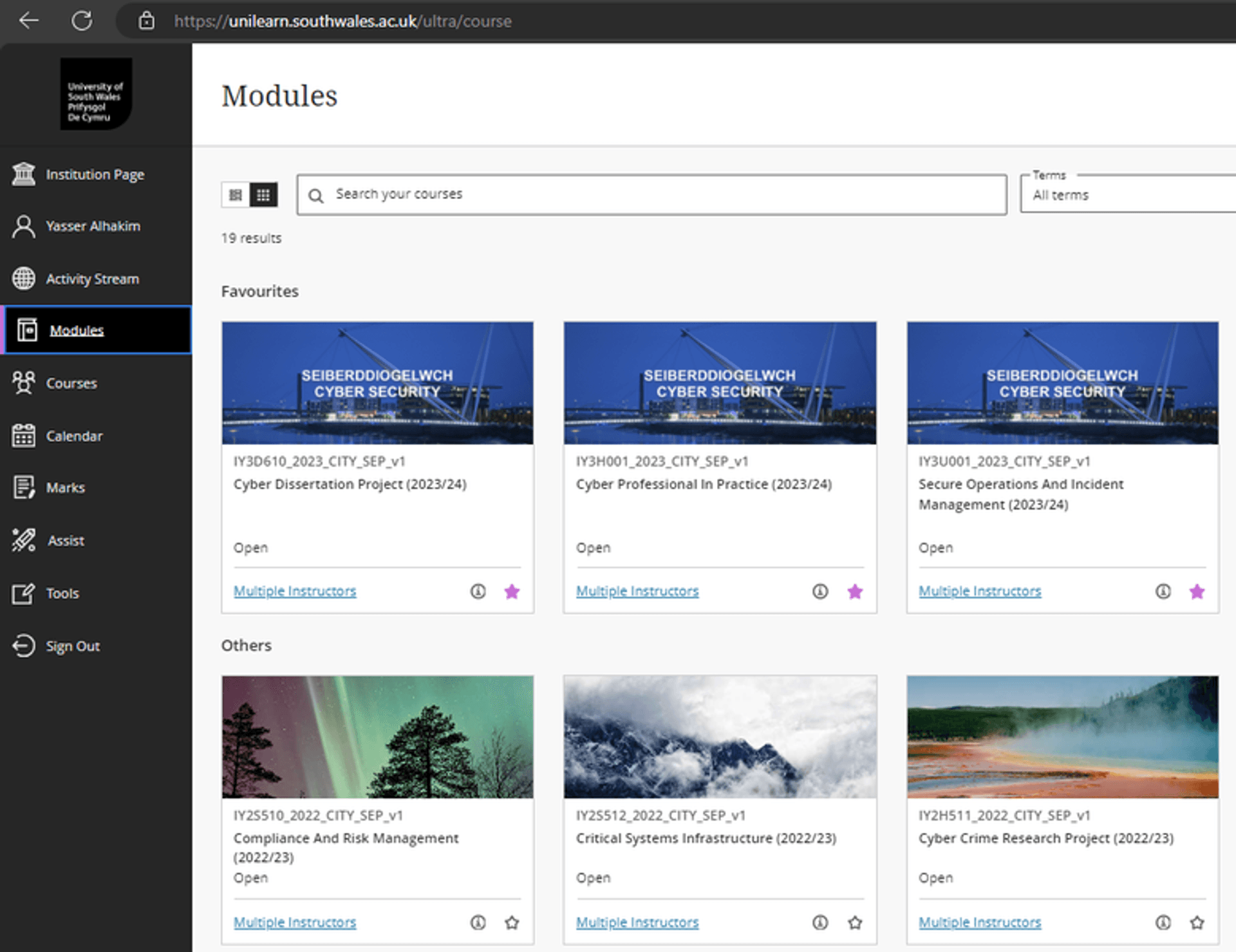The height and width of the screenshot is (952, 1236).
Task: Click the cloudy mountain image for Critical Systems
Action: [x=720, y=737]
